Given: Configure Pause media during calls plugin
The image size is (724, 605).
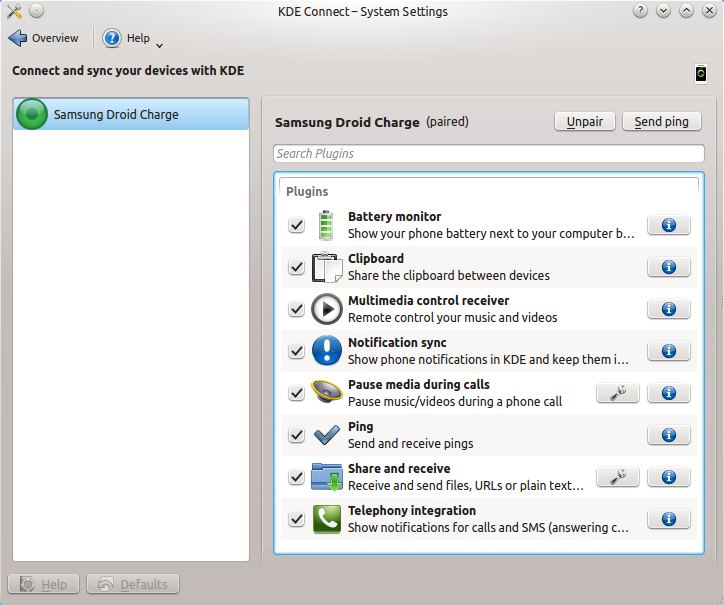Looking at the screenshot, I should click(618, 393).
